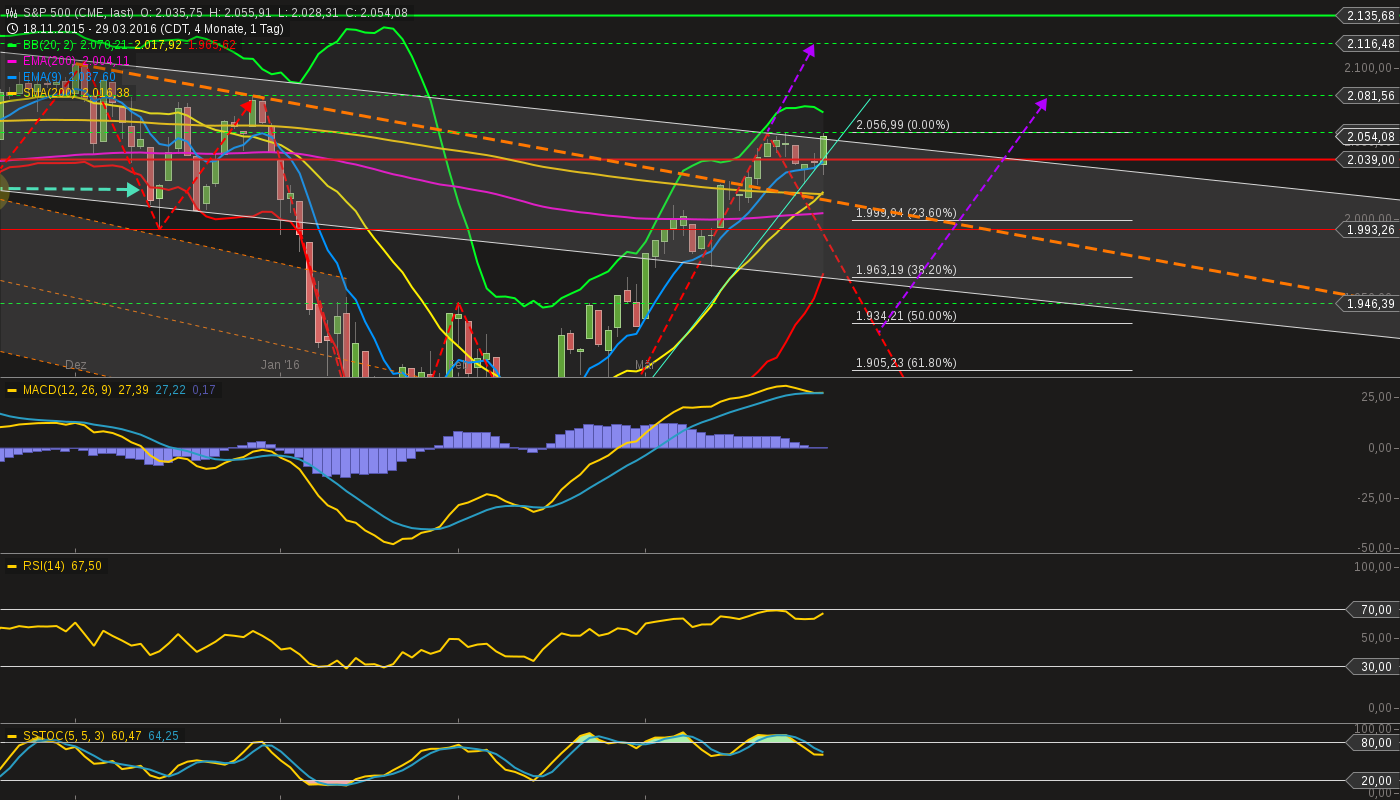Click the BB middle band value 2.017,92
1400x800 pixels.
point(158,45)
